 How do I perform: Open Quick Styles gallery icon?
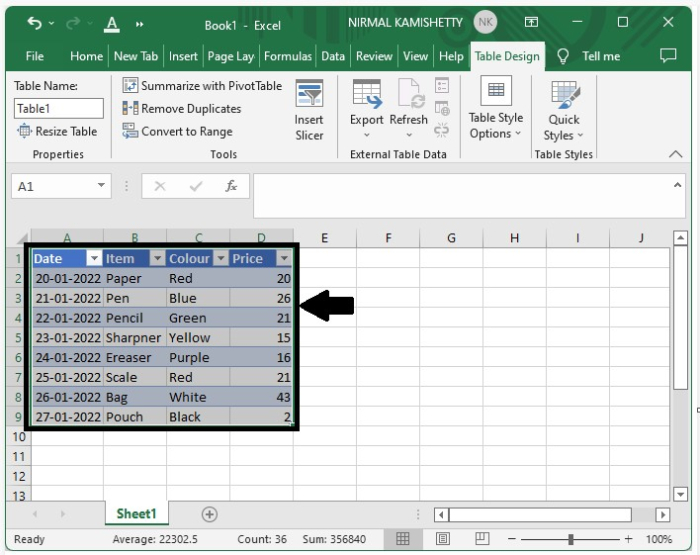pyautogui.click(x=566, y=94)
